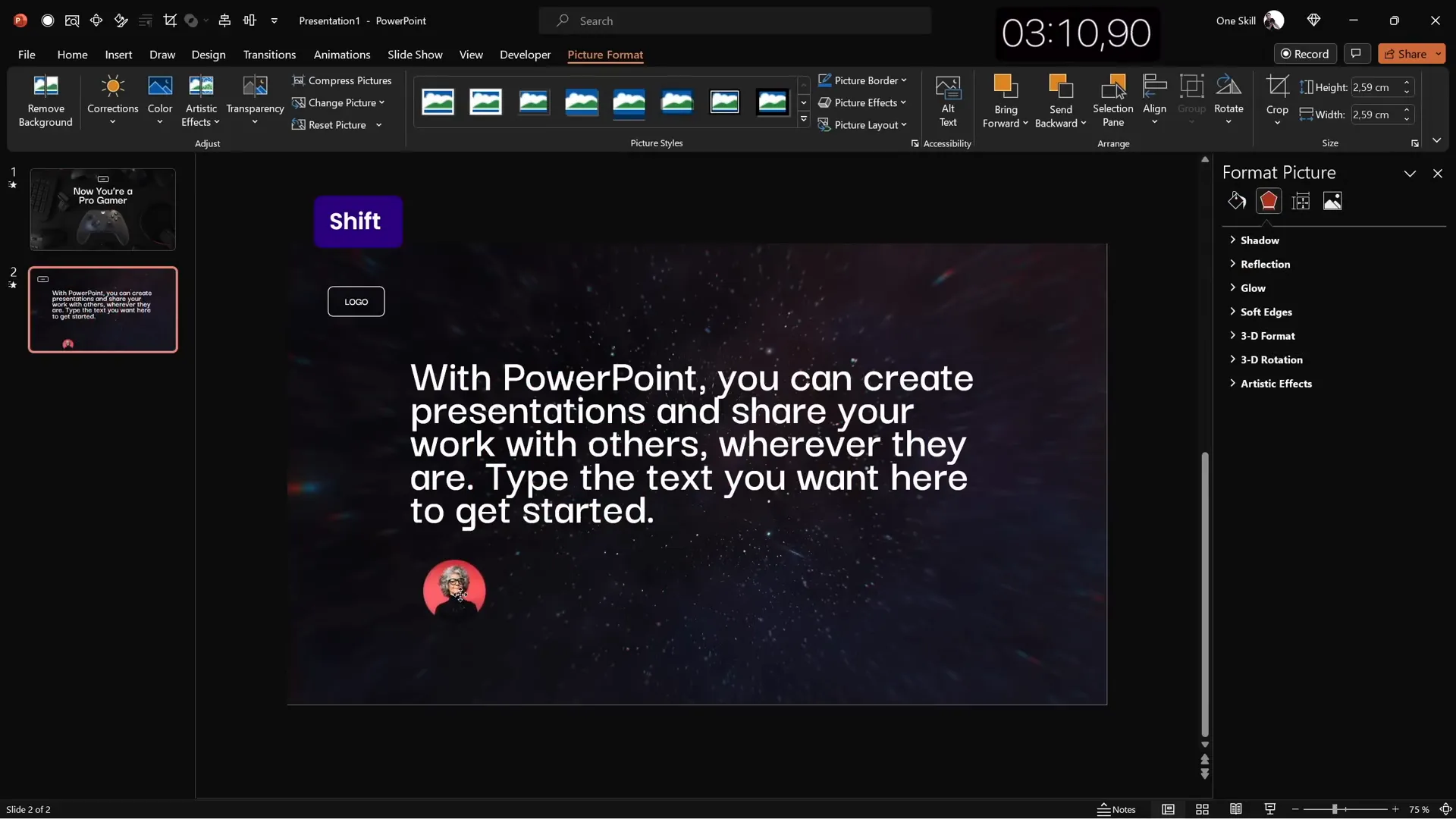Select the Fill & Line tab icon
The width and height of the screenshot is (1456, 819).
point(1237,201)
